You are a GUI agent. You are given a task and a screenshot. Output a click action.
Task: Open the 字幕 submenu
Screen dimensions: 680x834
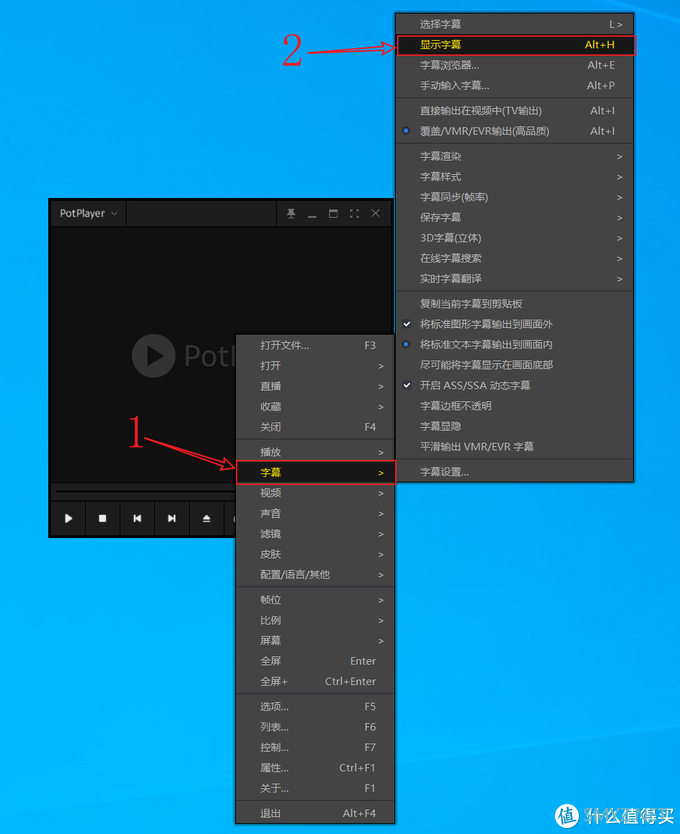click(x=316, y=472)
